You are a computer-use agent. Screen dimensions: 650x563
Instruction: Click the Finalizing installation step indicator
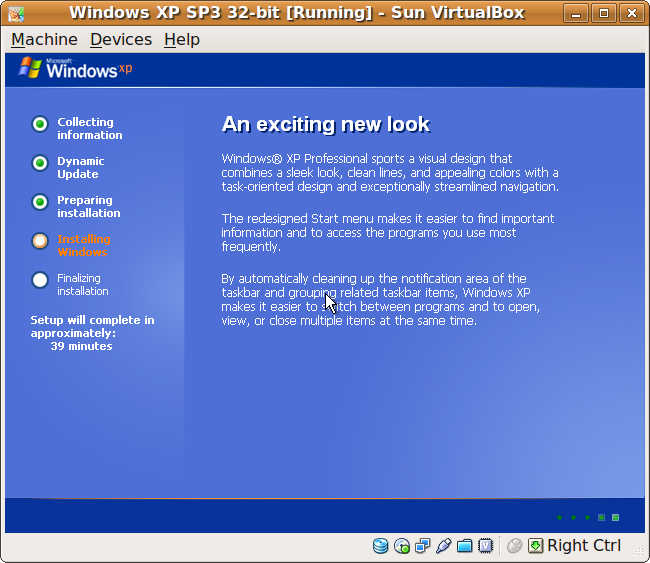(40, 280)
